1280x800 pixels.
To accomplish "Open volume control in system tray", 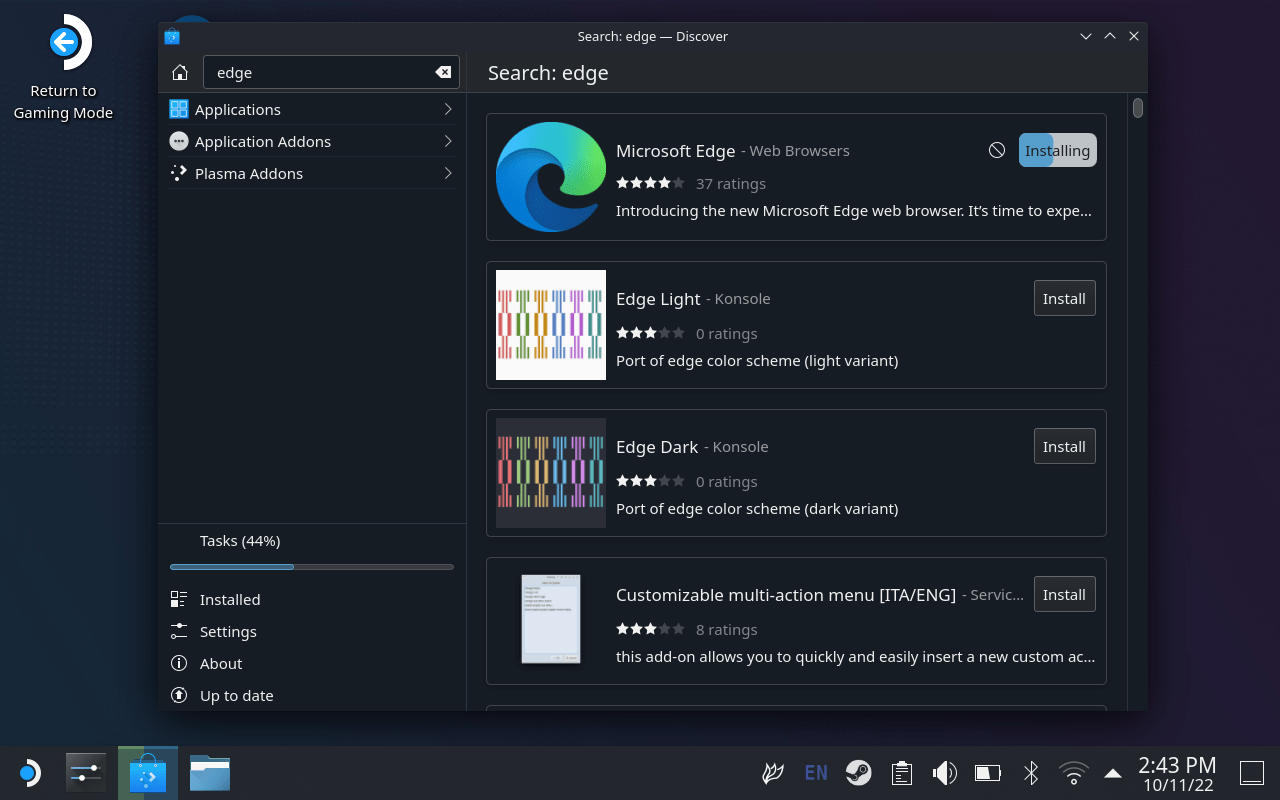I will coord(944,773).
